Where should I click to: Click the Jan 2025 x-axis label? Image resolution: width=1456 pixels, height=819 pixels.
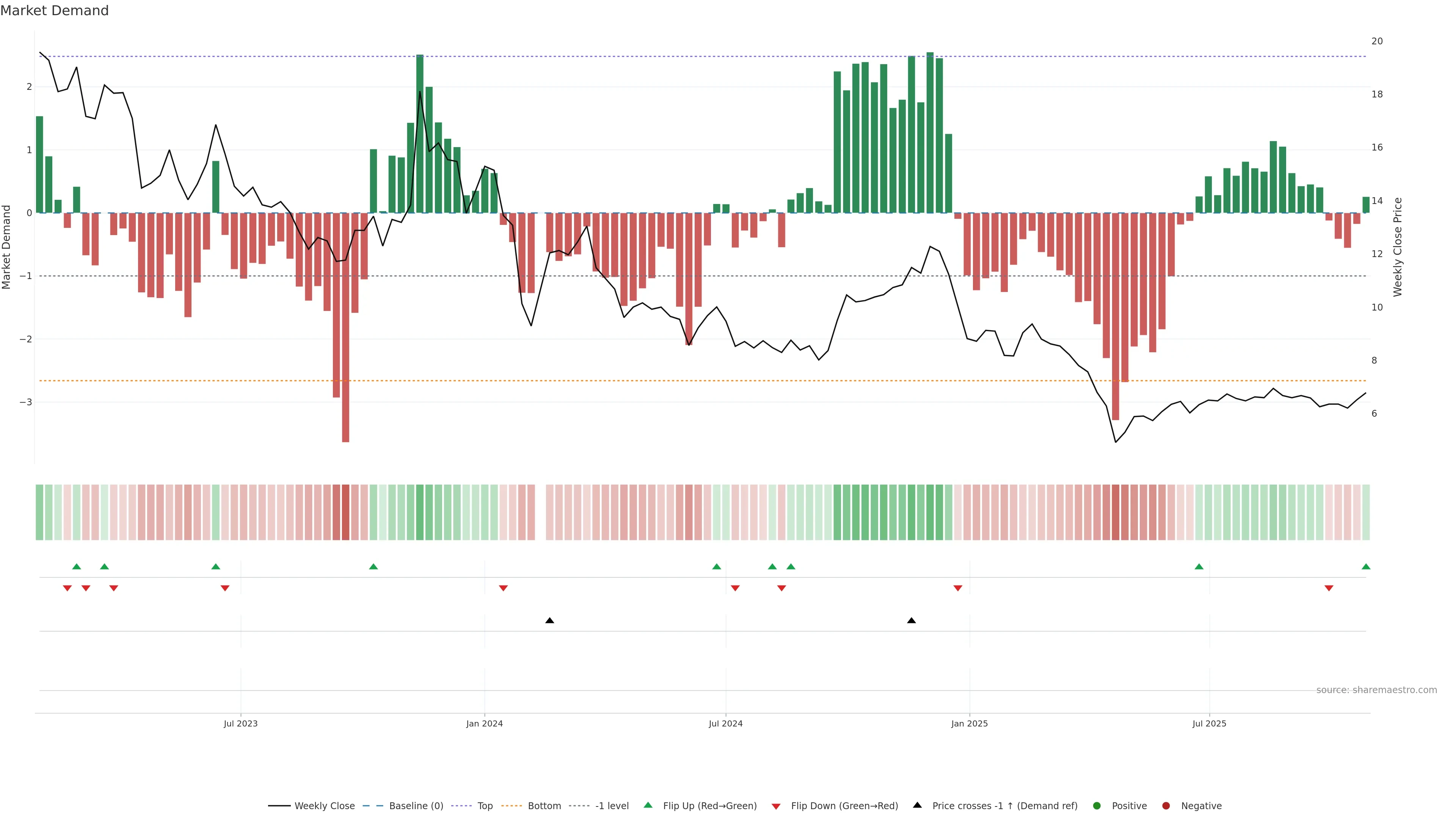[970, 723]
